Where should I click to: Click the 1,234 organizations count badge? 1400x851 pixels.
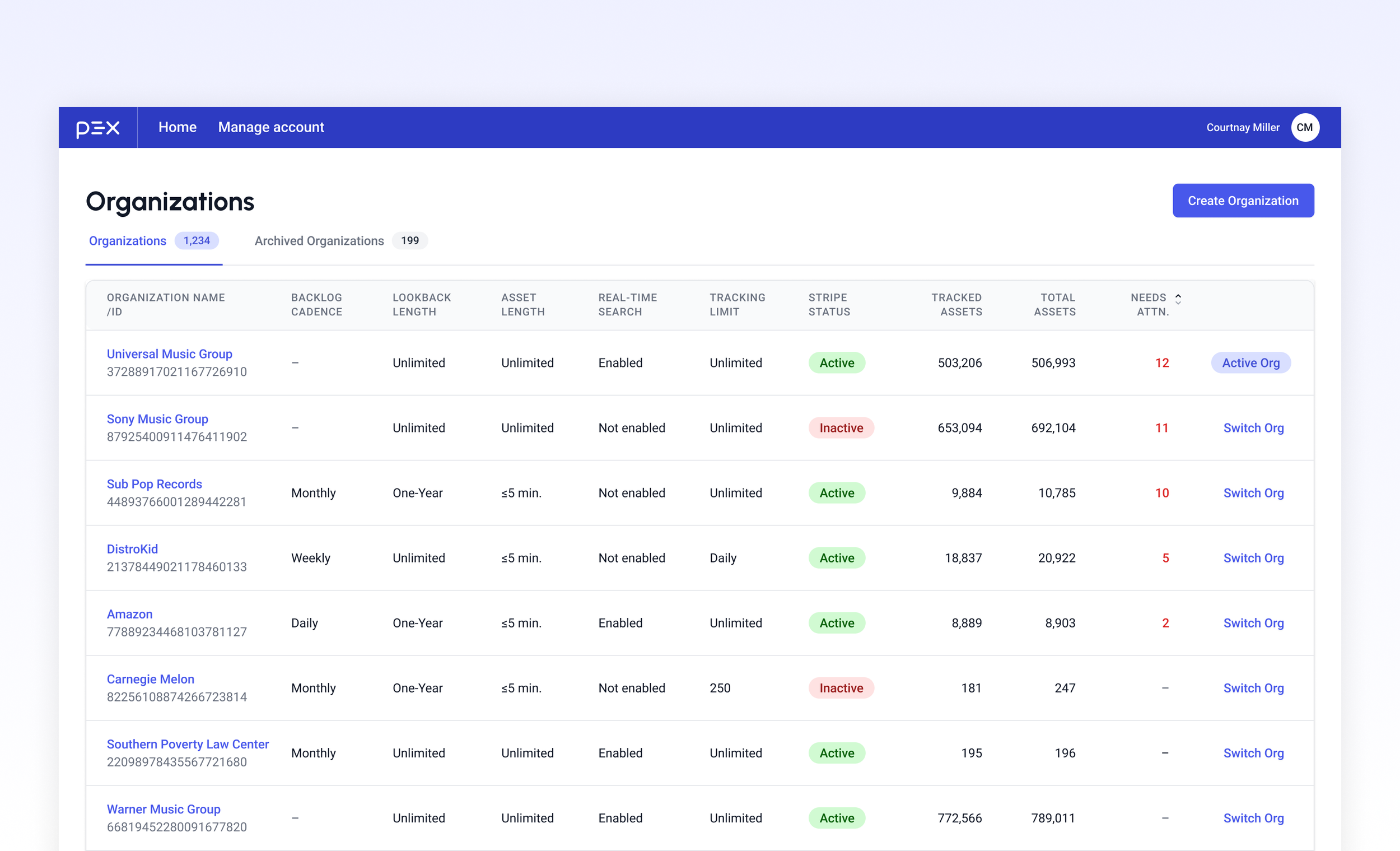click(x=196, y=240)
